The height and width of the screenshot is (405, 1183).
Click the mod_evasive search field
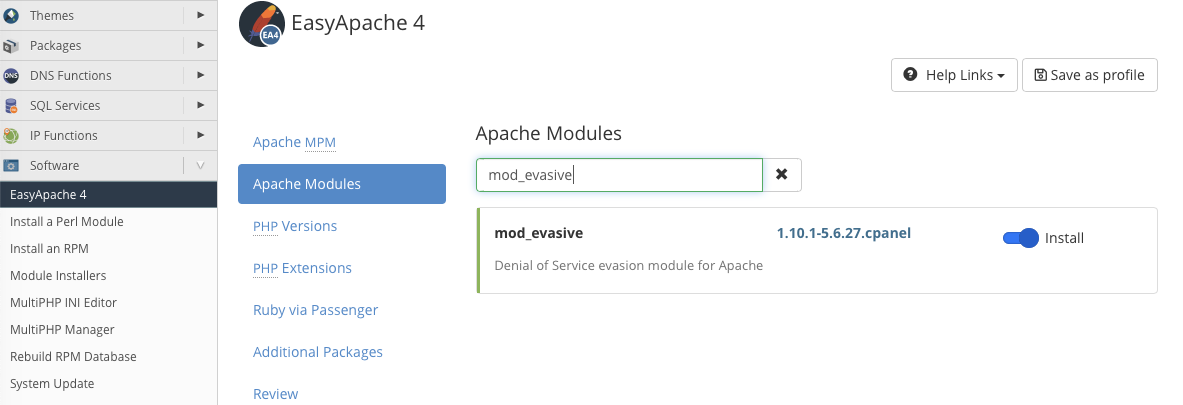(619, 175)
